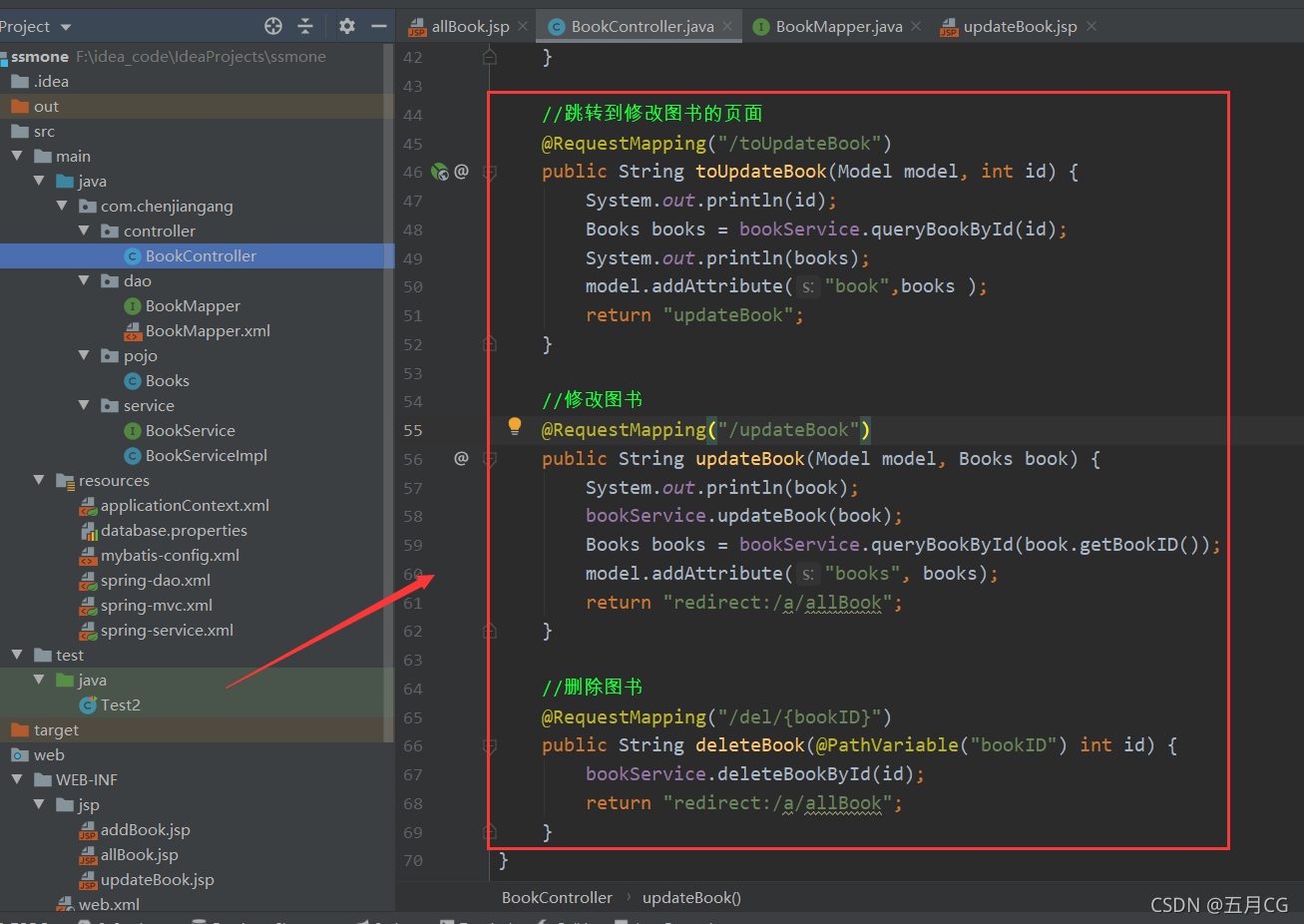Screen dimensions: 1304x924
Task: Select BookService interface
Action: (x=190, y=430)
